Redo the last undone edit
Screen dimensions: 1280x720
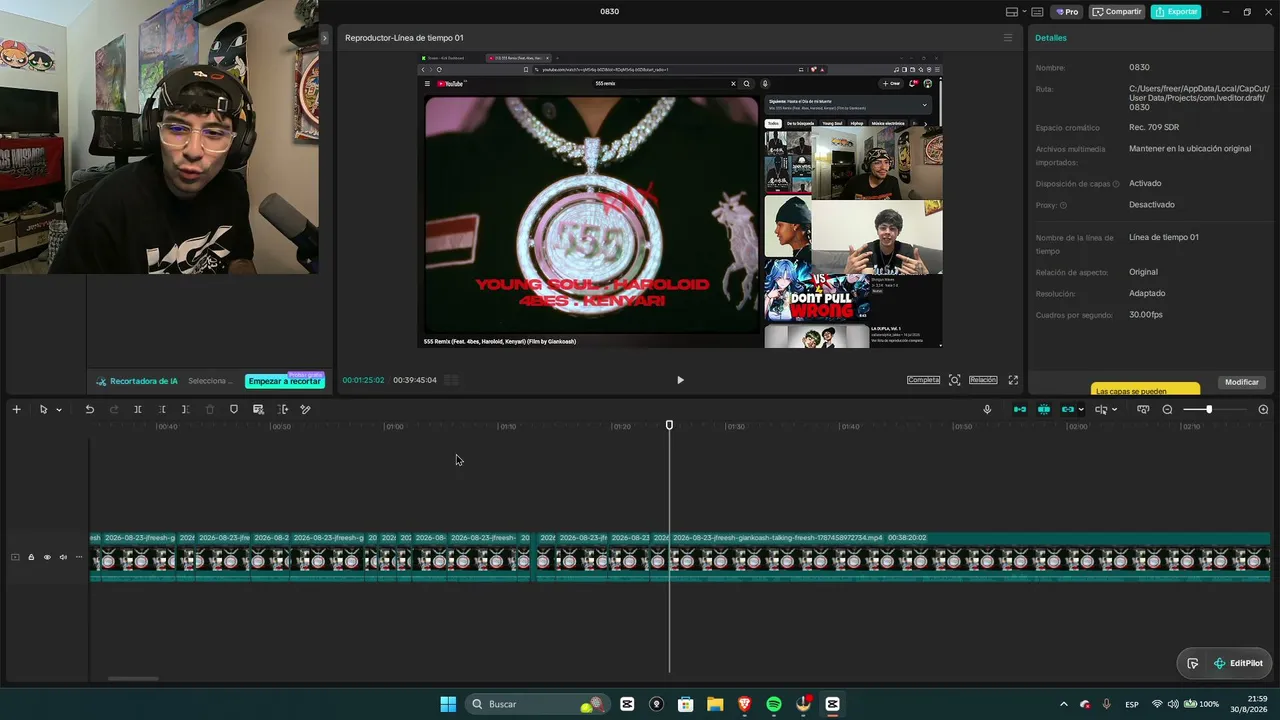point(114,409)
